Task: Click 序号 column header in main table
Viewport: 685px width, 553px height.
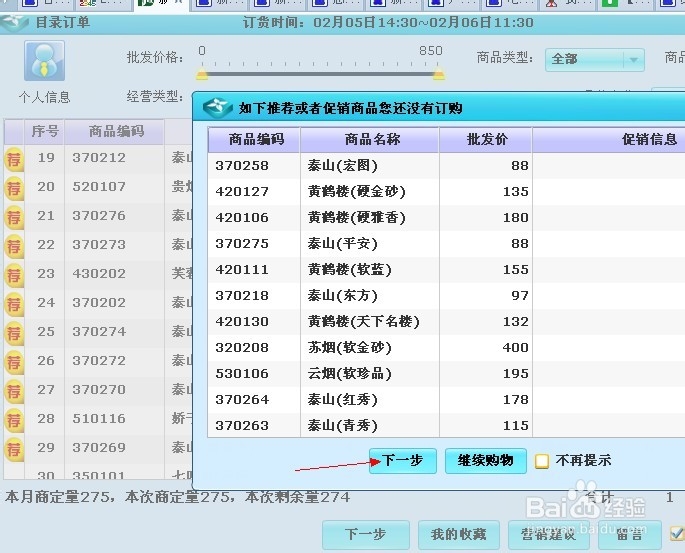Action: point(45,131)
